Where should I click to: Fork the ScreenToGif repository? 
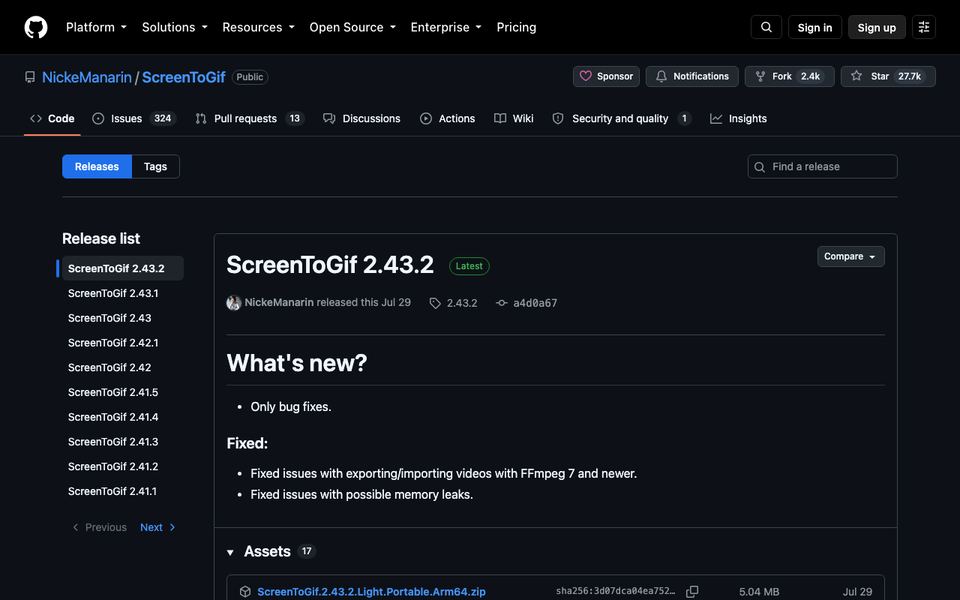click(x=789, y=77)
